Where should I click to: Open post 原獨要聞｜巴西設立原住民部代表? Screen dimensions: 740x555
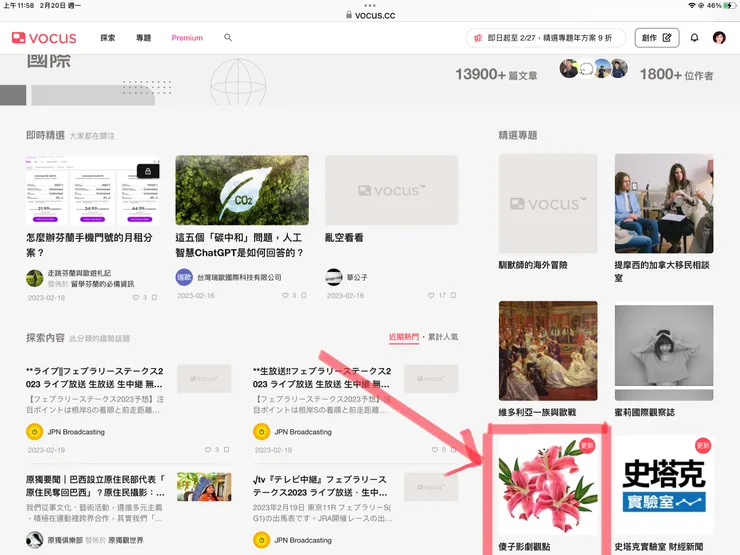coord(95,486)
